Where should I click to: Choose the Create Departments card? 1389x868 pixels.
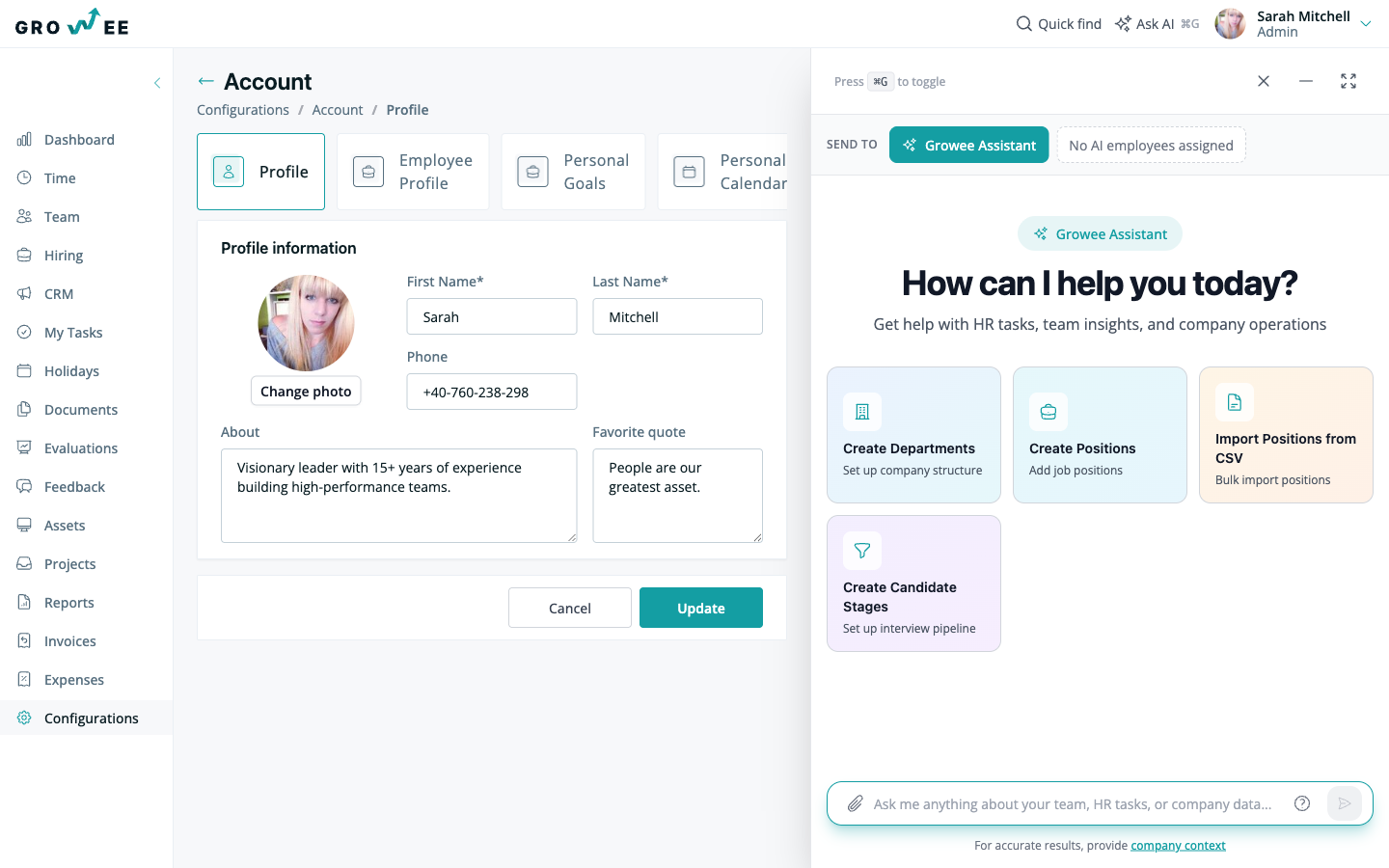click(913, 435)
